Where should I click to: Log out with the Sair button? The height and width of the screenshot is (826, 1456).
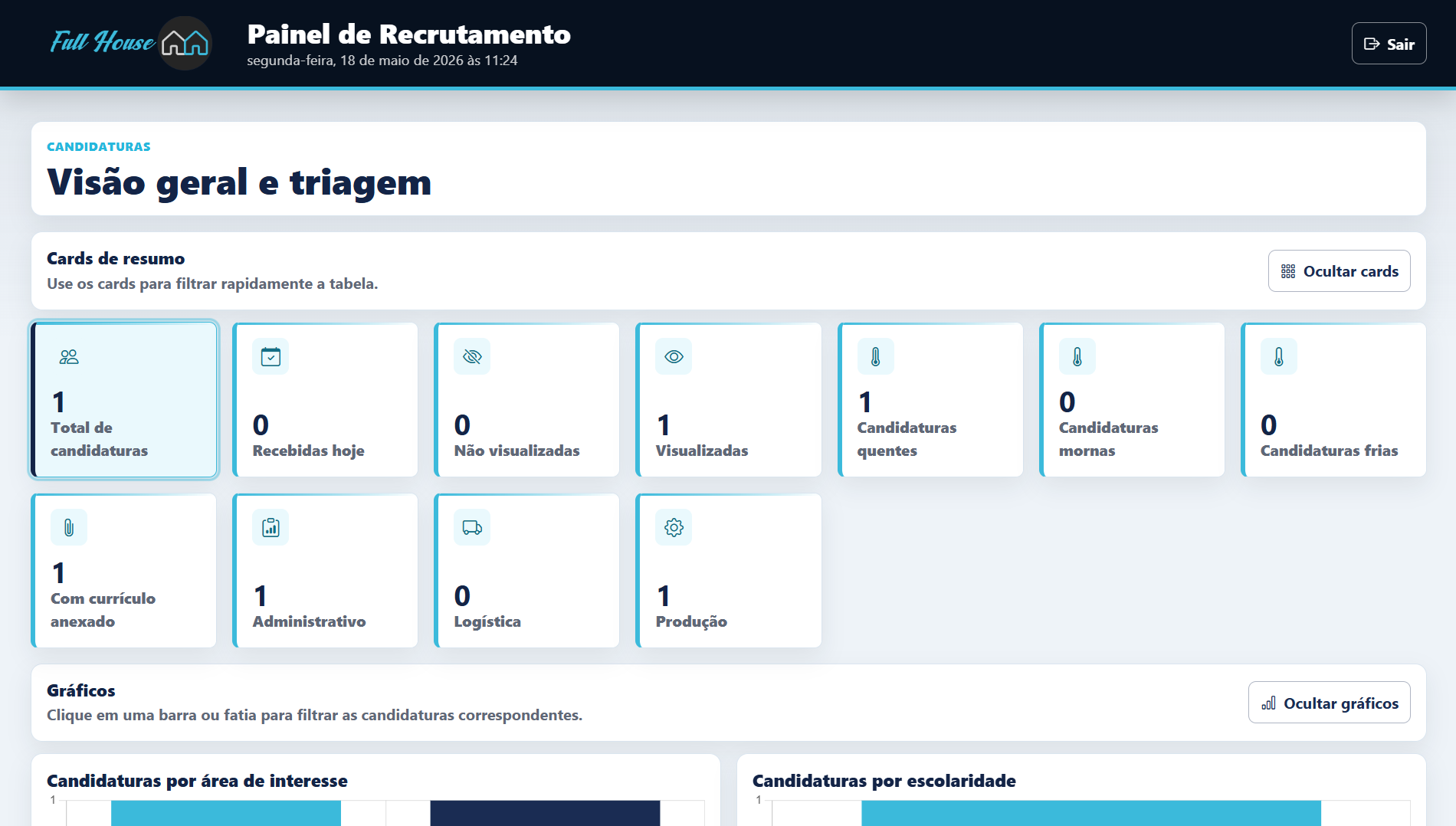coord(1389,44)
